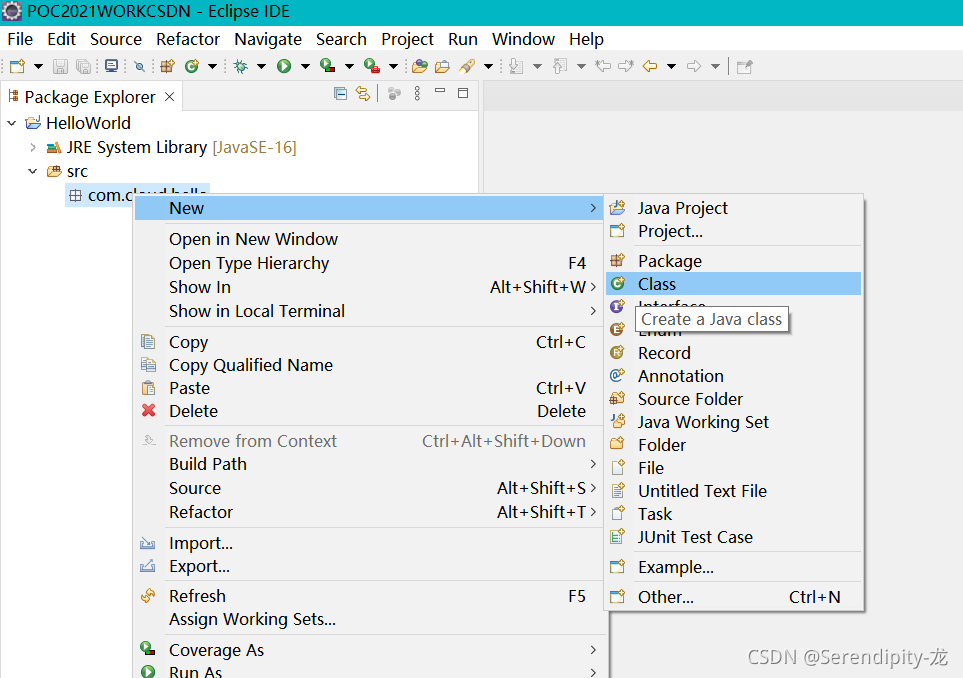This screenshot has width=963, height=678.
Task: Click Refresh in context menu
Action: 368,596
